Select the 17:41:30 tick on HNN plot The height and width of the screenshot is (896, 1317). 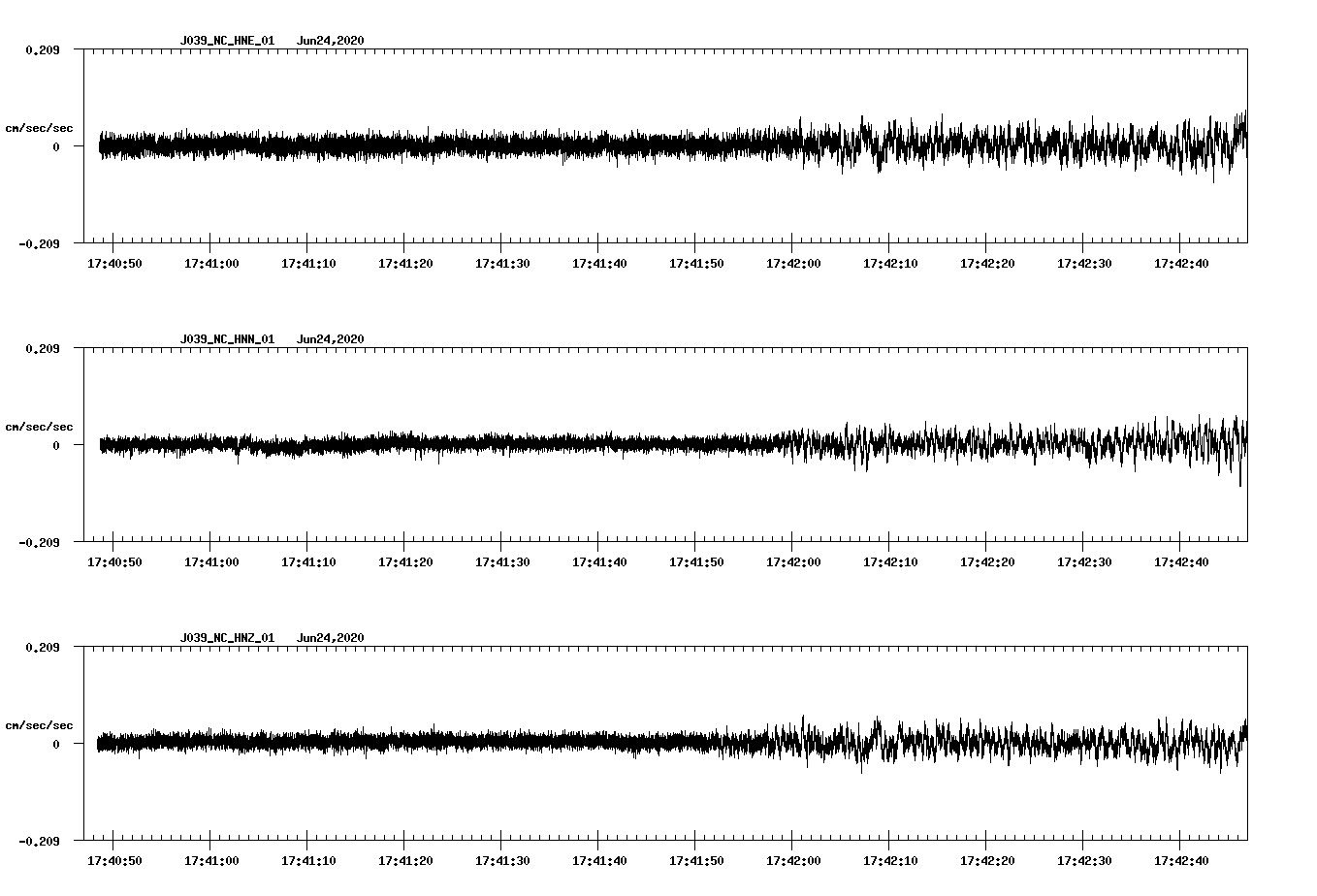coord(501,537)
